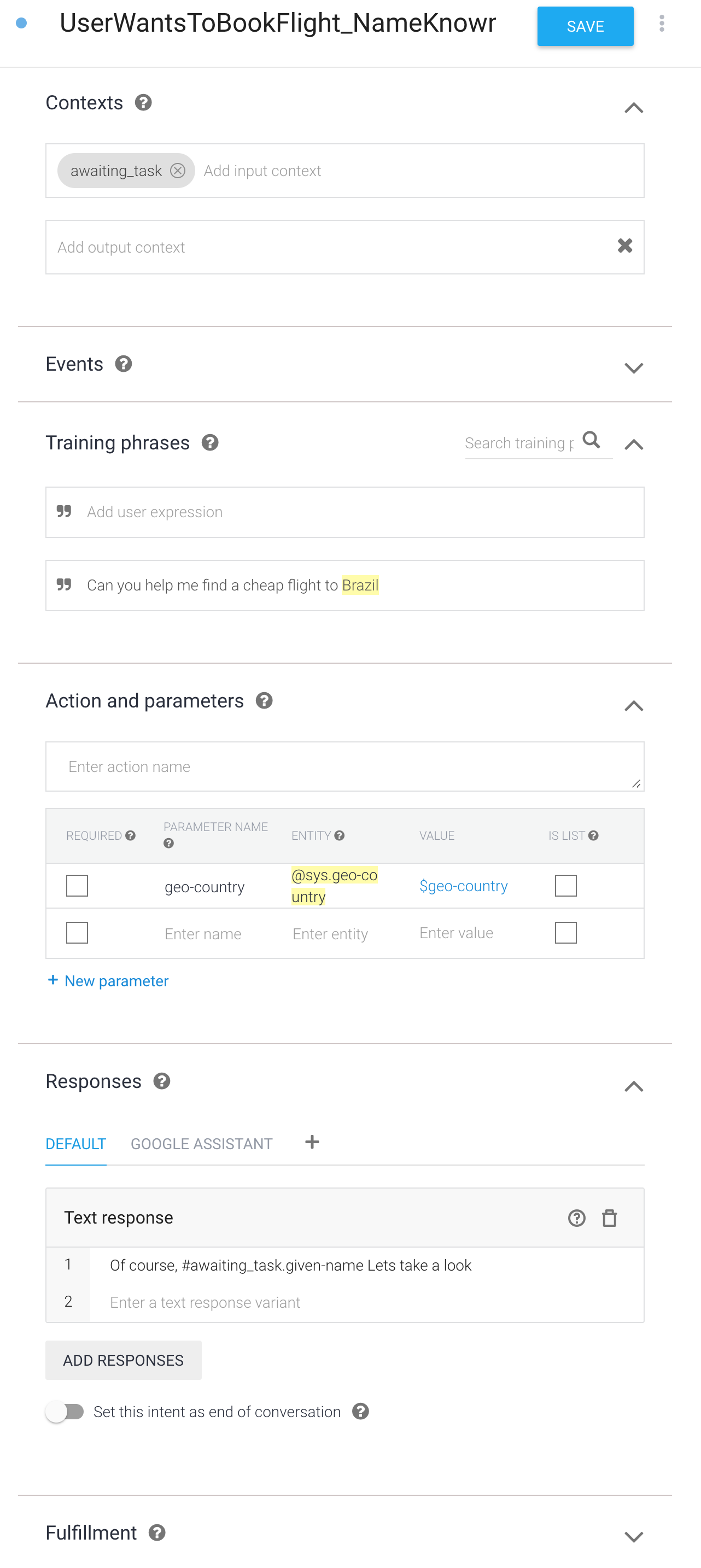
Task: Focus the Add user expression field
Action: tap(344, 512)
